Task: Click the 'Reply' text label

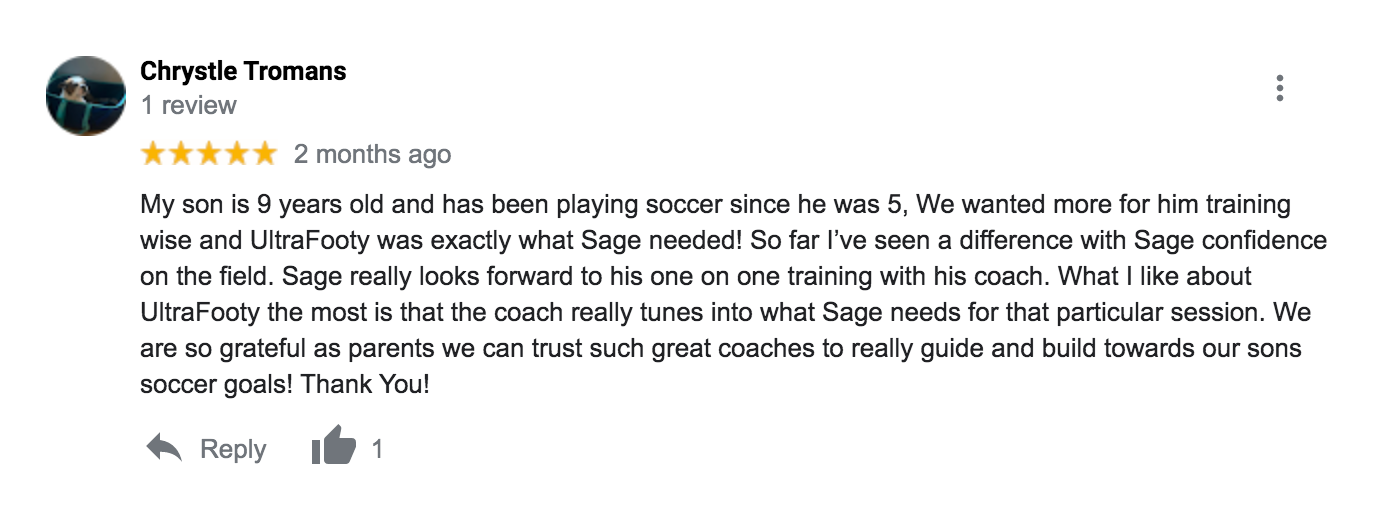Action: coord(233,450)
